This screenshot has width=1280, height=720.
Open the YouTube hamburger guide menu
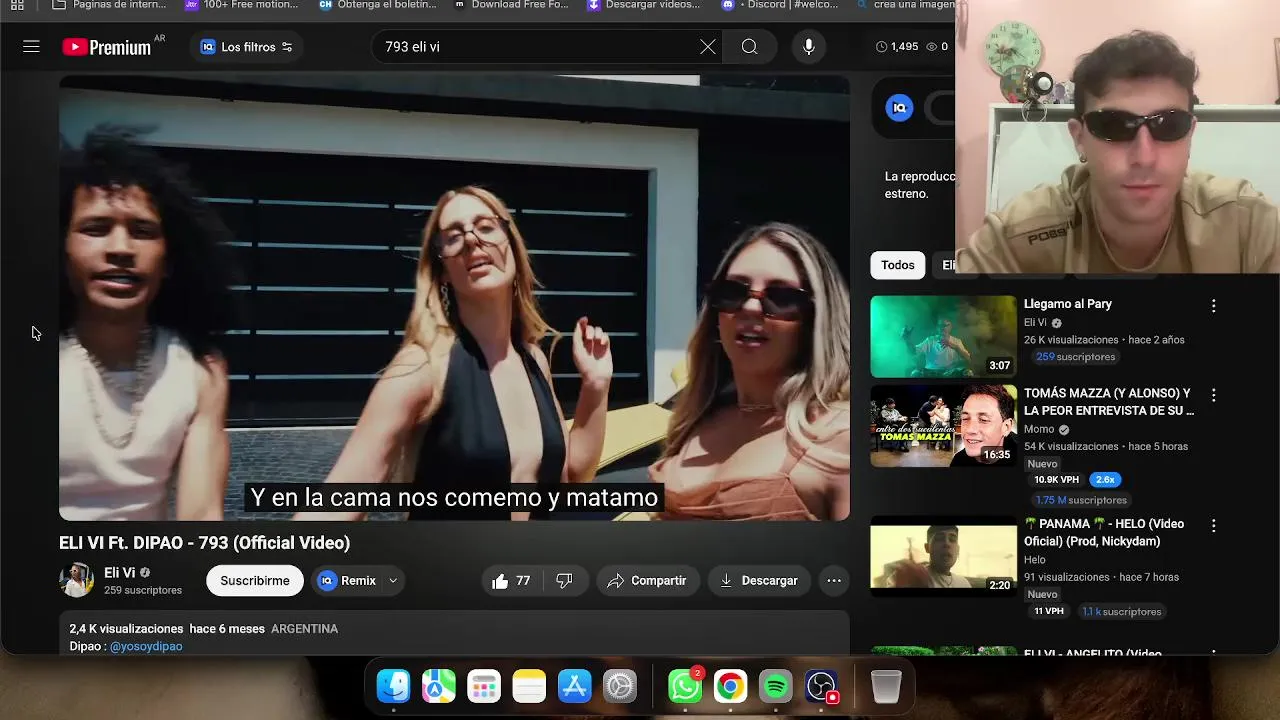[x=31, y=47]
